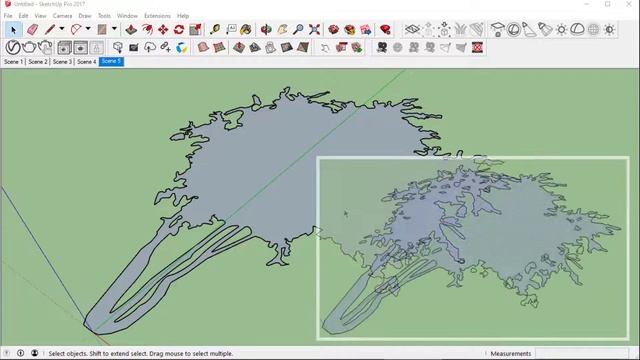Open V-Ray adjust light intensity tool
This screenshot has height=360, width=640.
pyautogui.click(x=609, y=29)
